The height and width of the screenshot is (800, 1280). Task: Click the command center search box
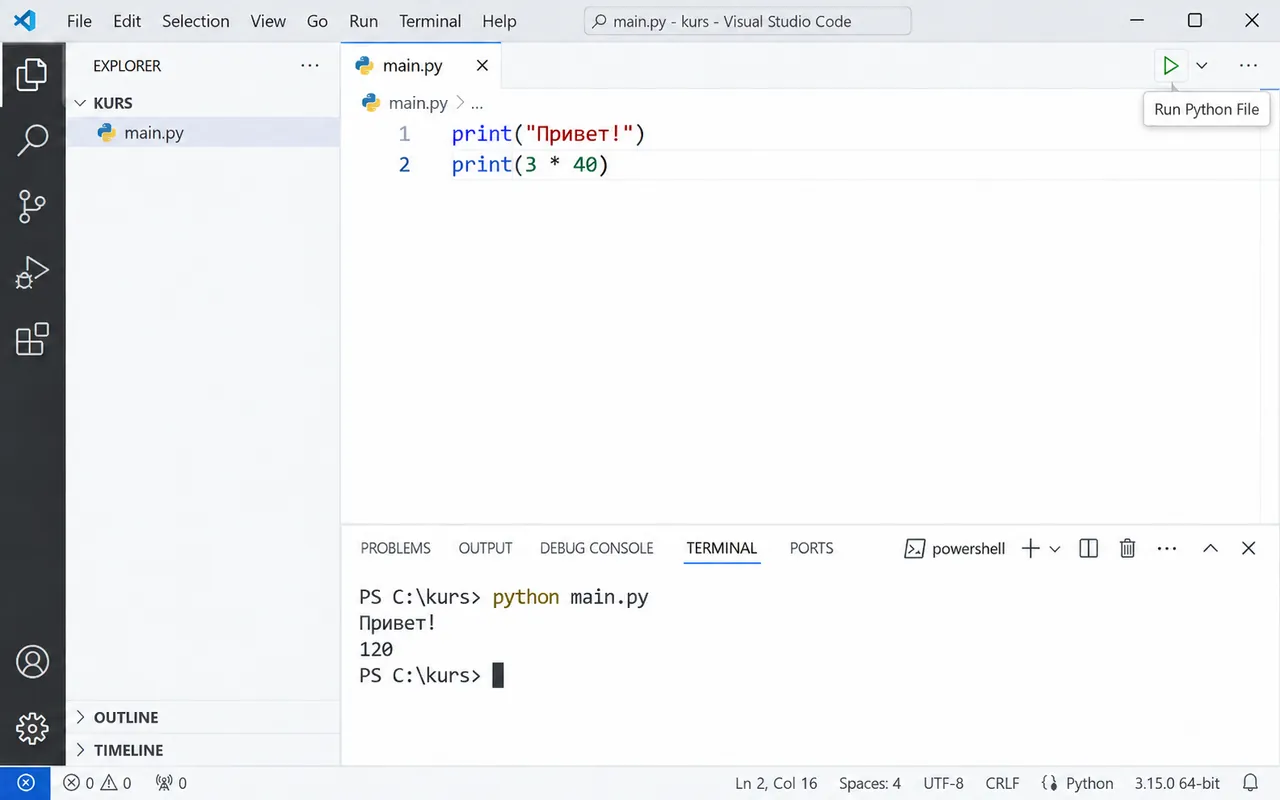point(748,21)
